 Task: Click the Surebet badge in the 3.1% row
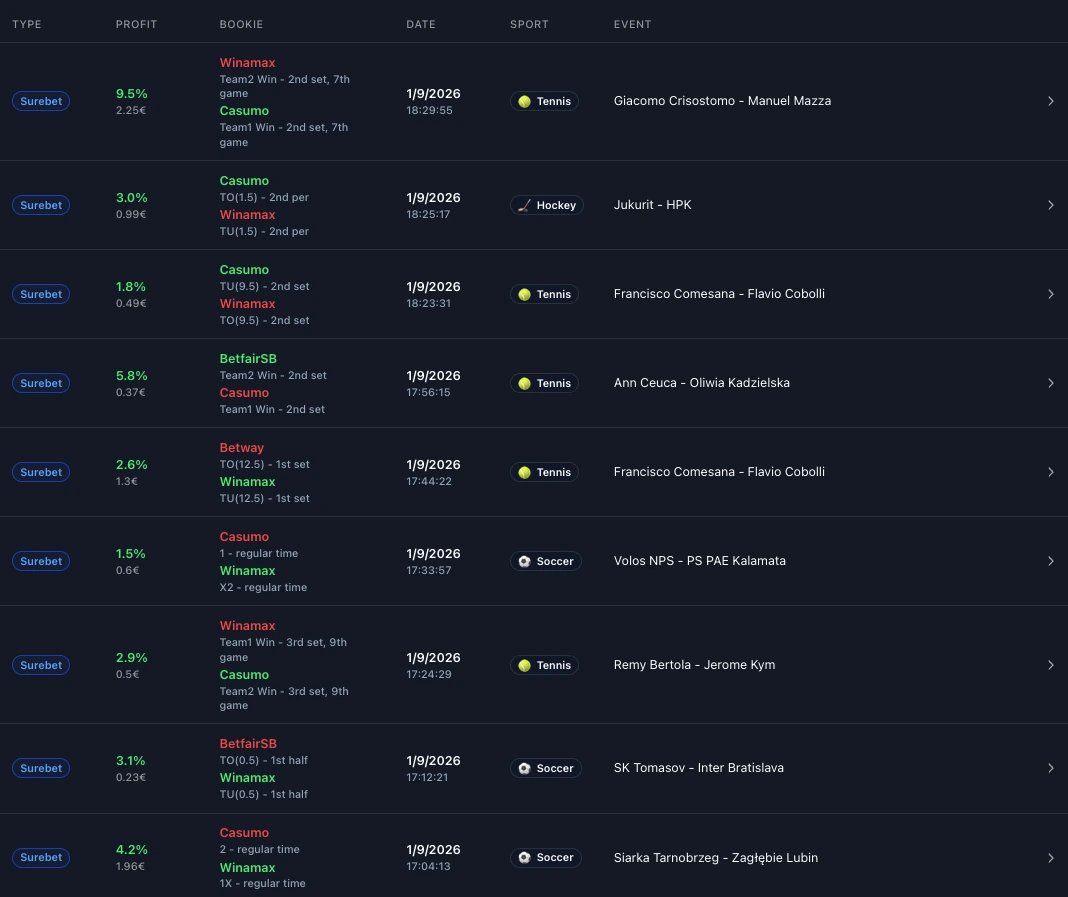41,768
